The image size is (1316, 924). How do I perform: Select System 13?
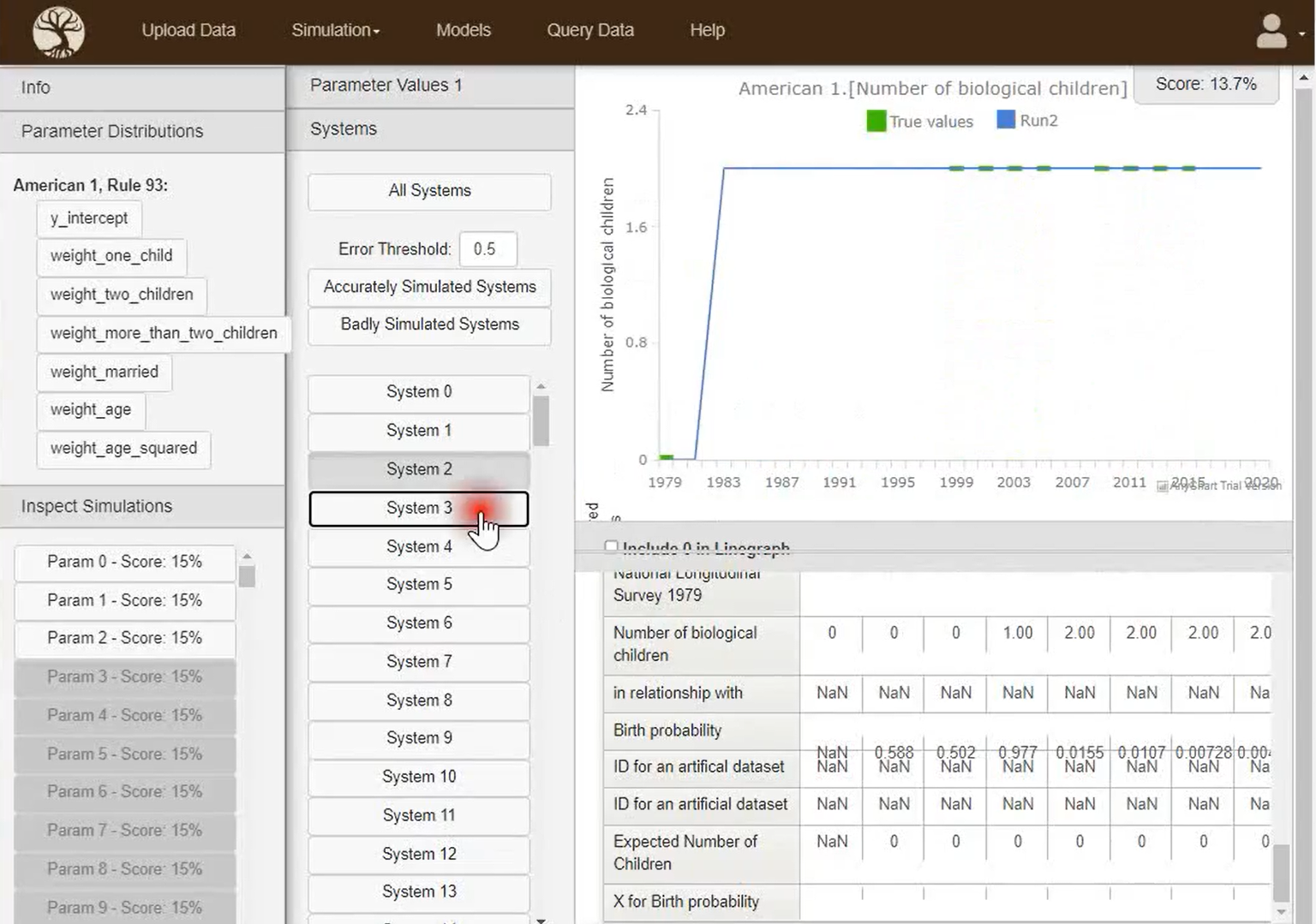(x=419, y=891)
